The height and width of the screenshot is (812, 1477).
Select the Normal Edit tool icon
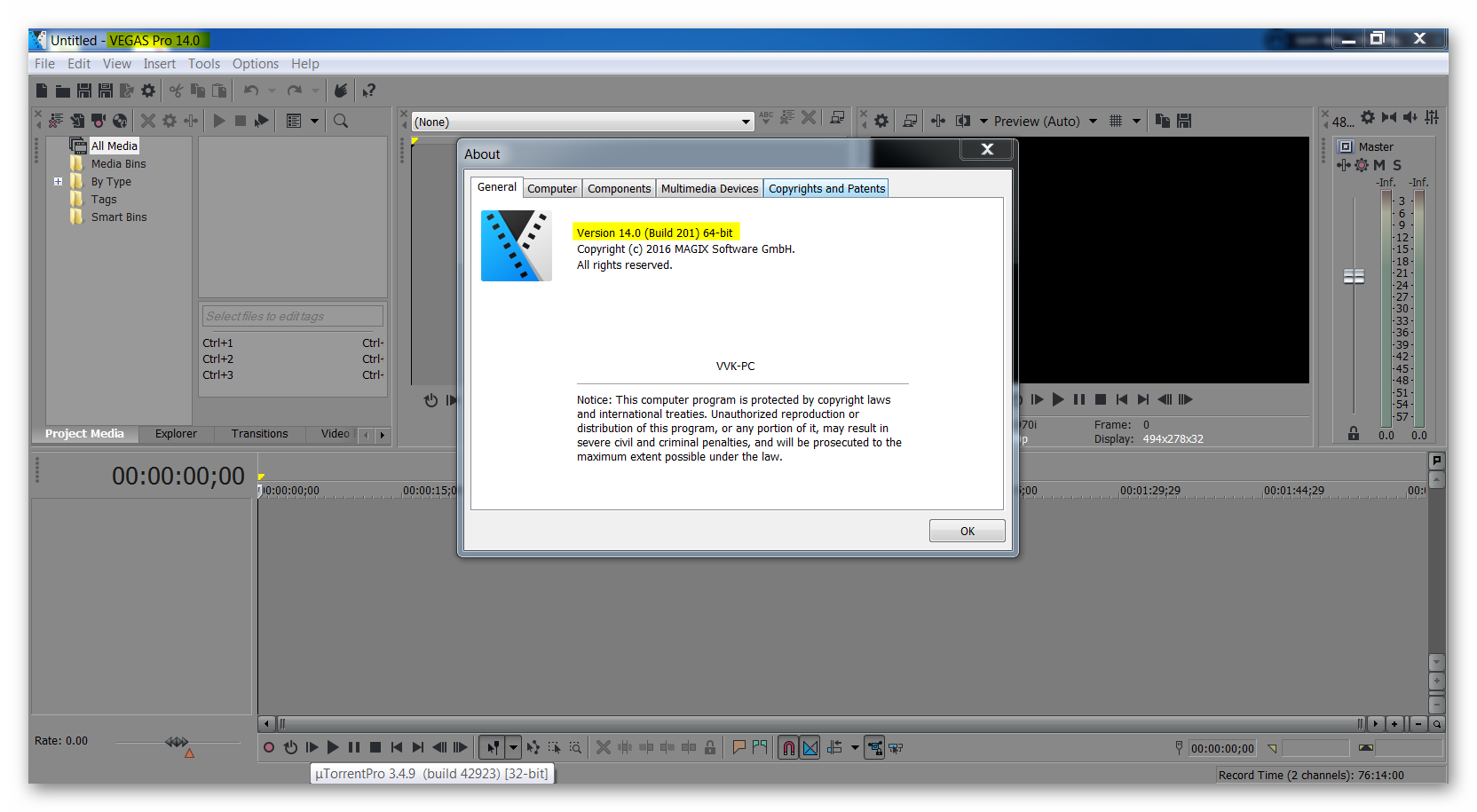tap(493, 748)
